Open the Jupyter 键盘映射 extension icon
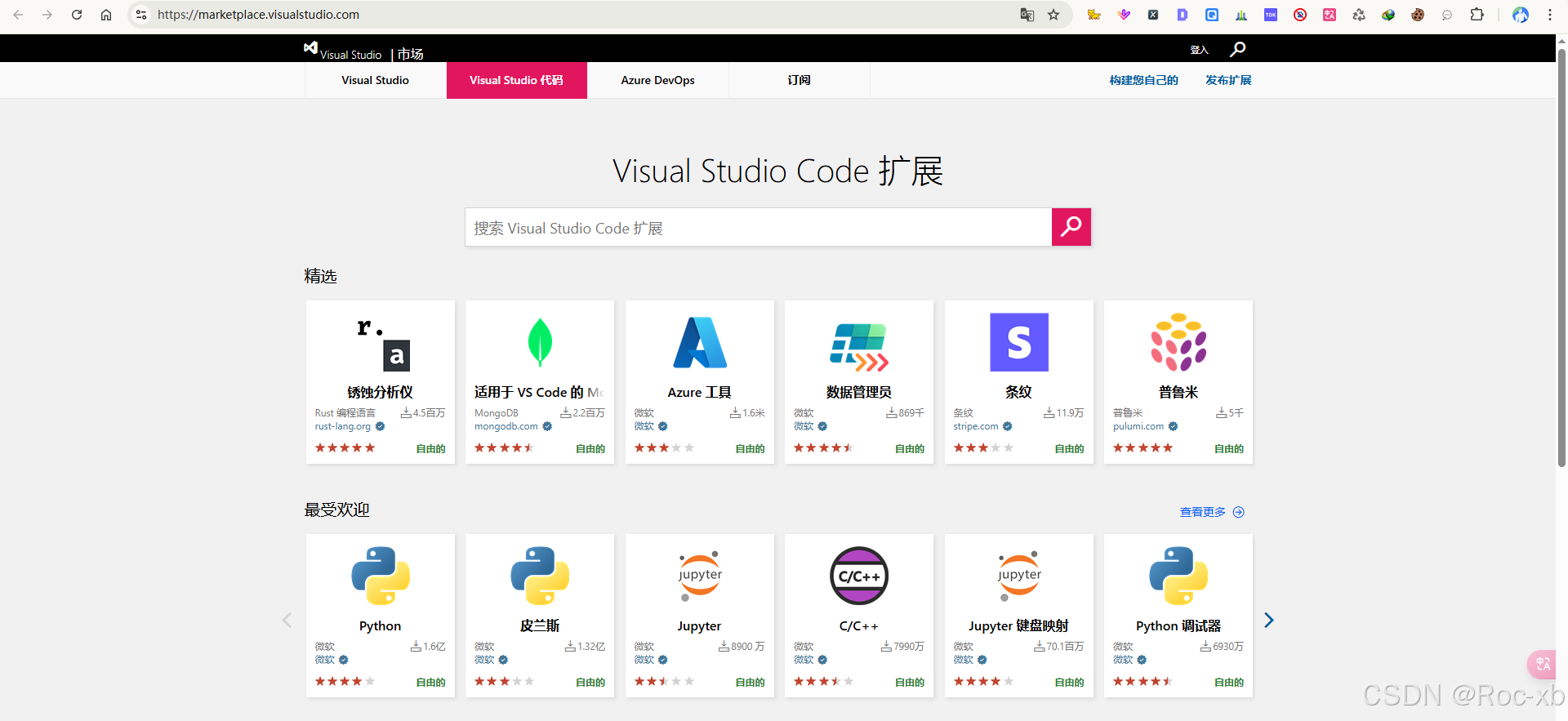 [1019, 576]
